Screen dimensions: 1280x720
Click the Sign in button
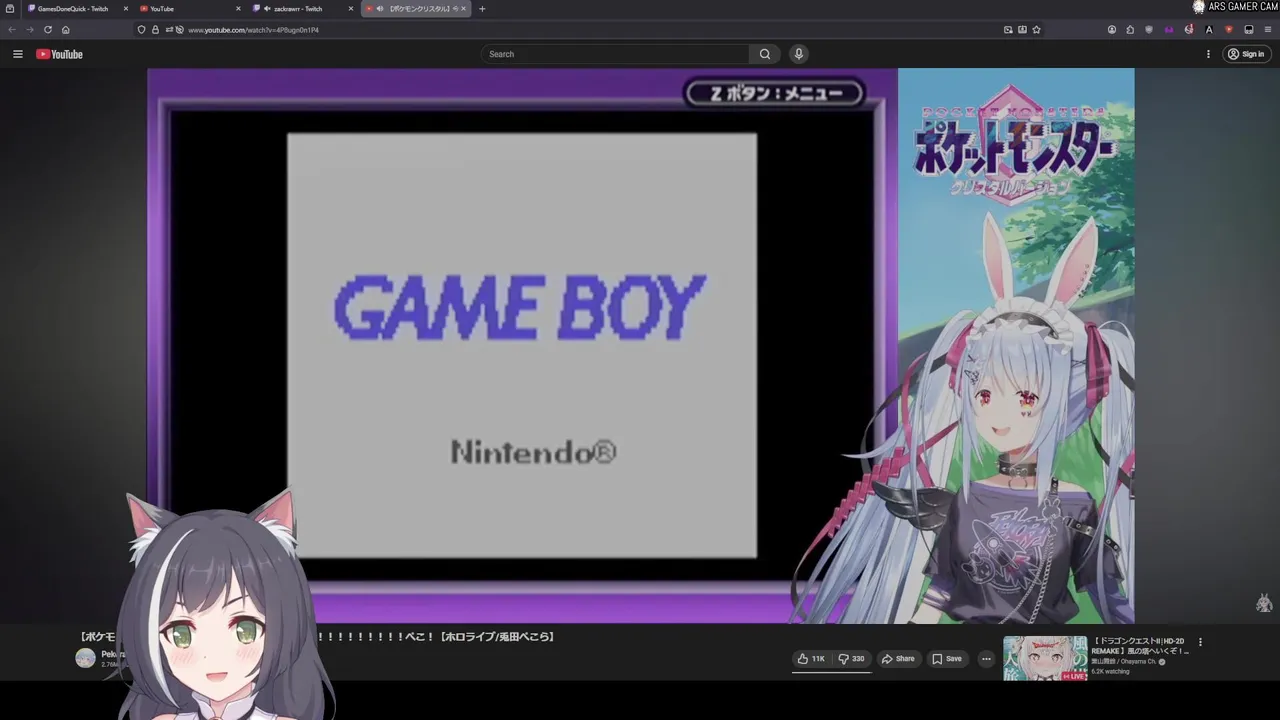1247,54
